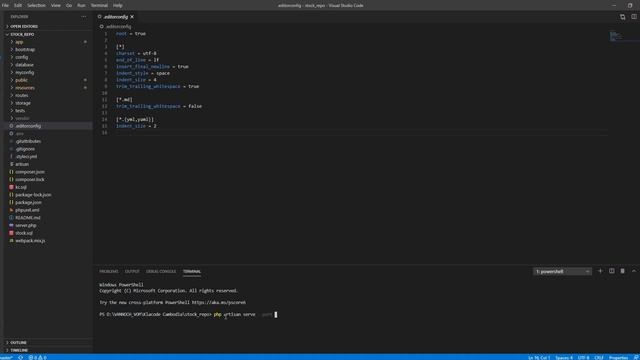This screenshot has width=640, height=360.
Task: Expand the config folder
Action: (x=22, y=57)
